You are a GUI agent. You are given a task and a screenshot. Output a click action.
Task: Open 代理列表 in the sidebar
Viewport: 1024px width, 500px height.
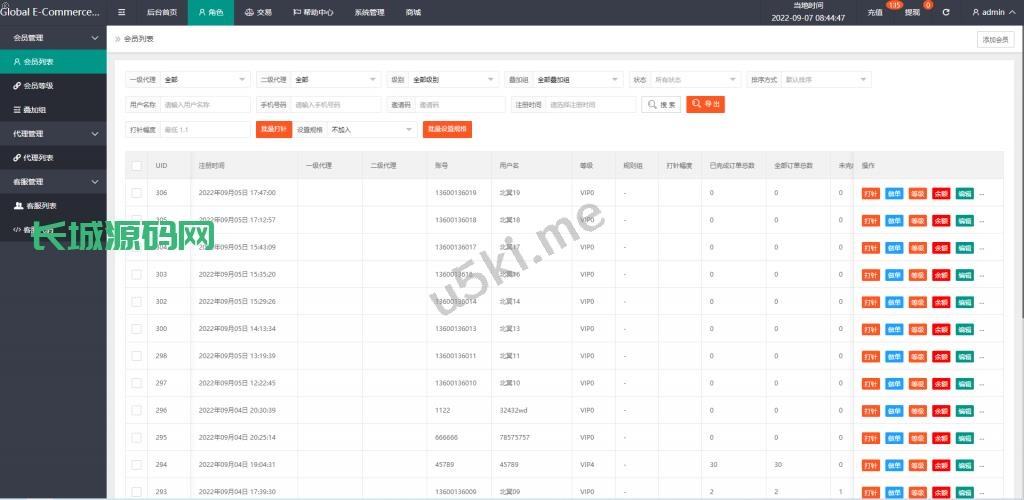click(x=38, y=157)
